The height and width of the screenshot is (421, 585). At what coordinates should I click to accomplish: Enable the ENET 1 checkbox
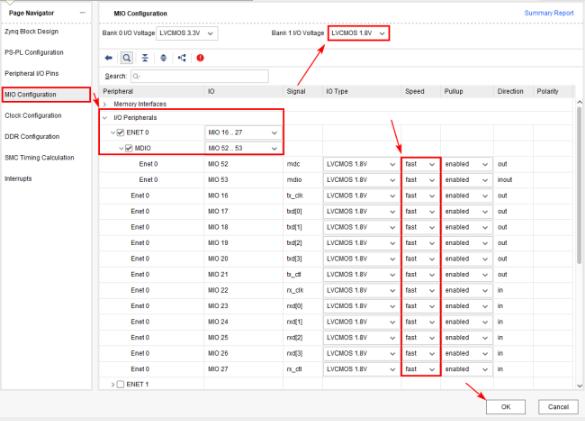coord(121,384)
